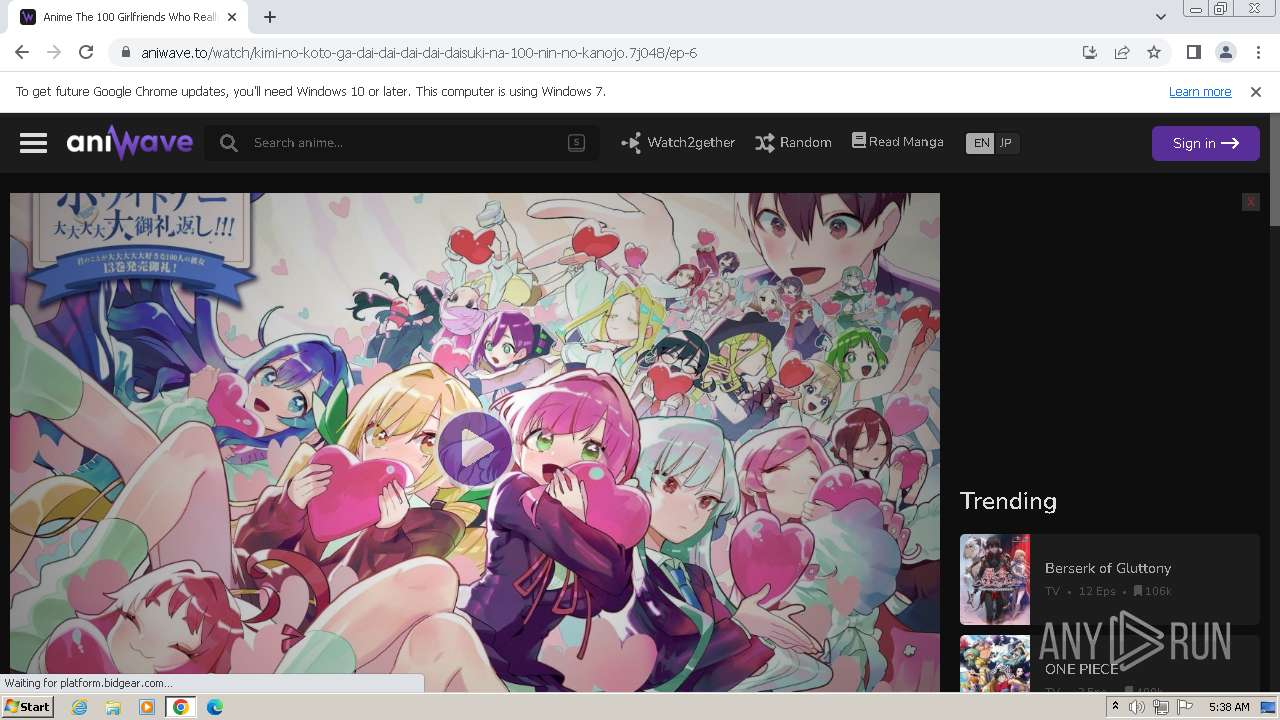Image resolution: width=1280 pixels, height=720 pixels.
Task: Switch title language to JP
Action: (1006, 143)
